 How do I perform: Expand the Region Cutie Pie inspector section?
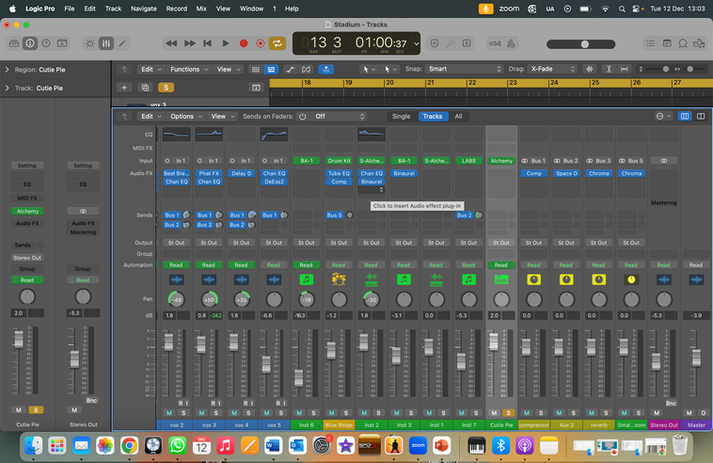coord(8,70)
